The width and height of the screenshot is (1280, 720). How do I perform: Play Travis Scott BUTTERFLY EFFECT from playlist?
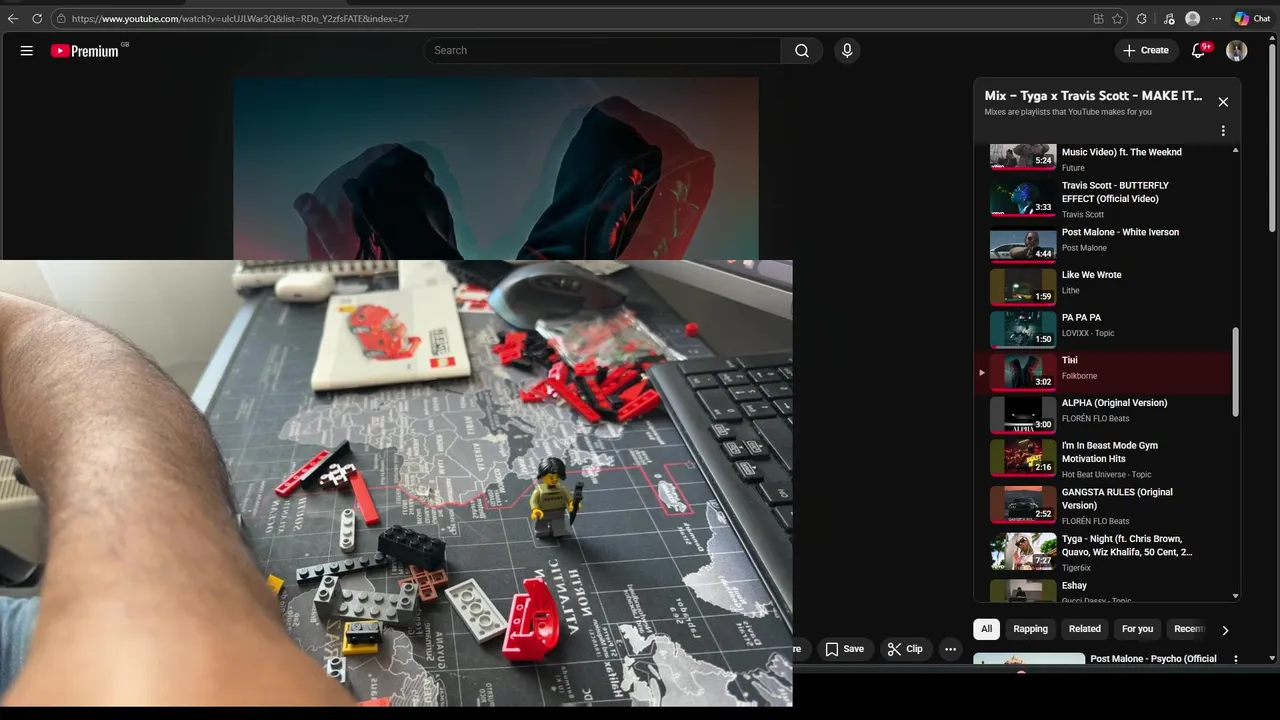click(x=1104, y=199)
